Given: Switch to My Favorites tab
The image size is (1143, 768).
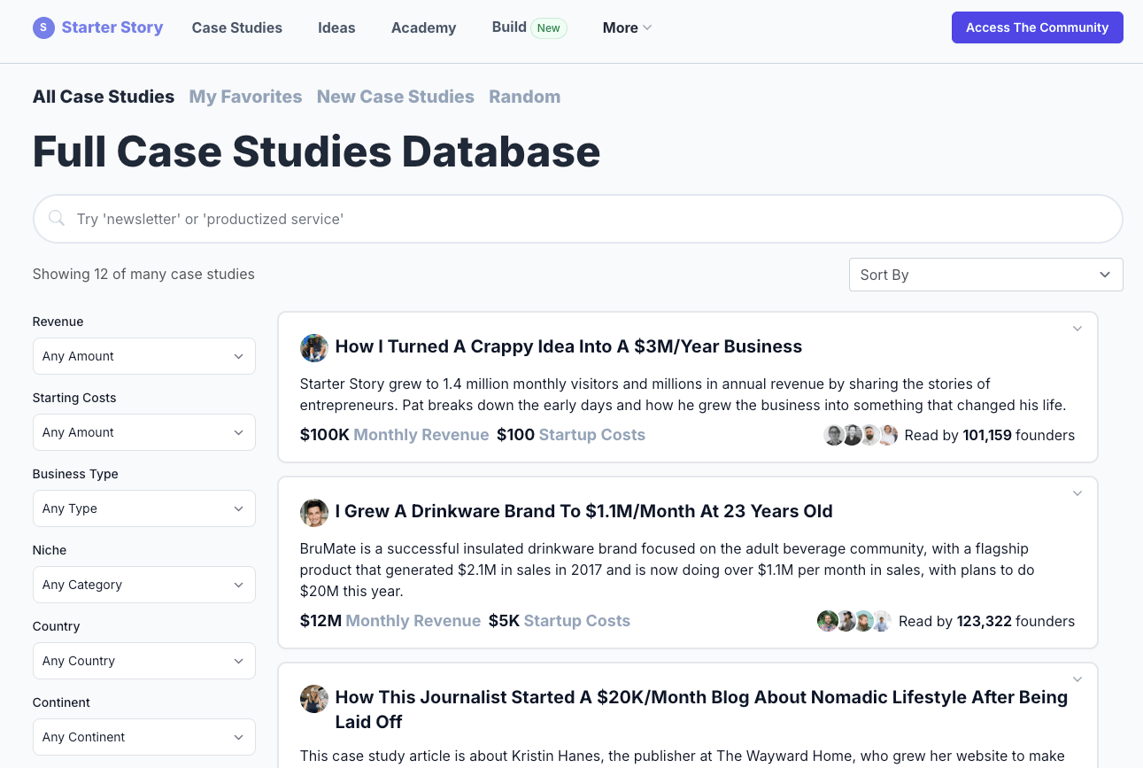Looking at the screenshot, I should click(246, 97).
